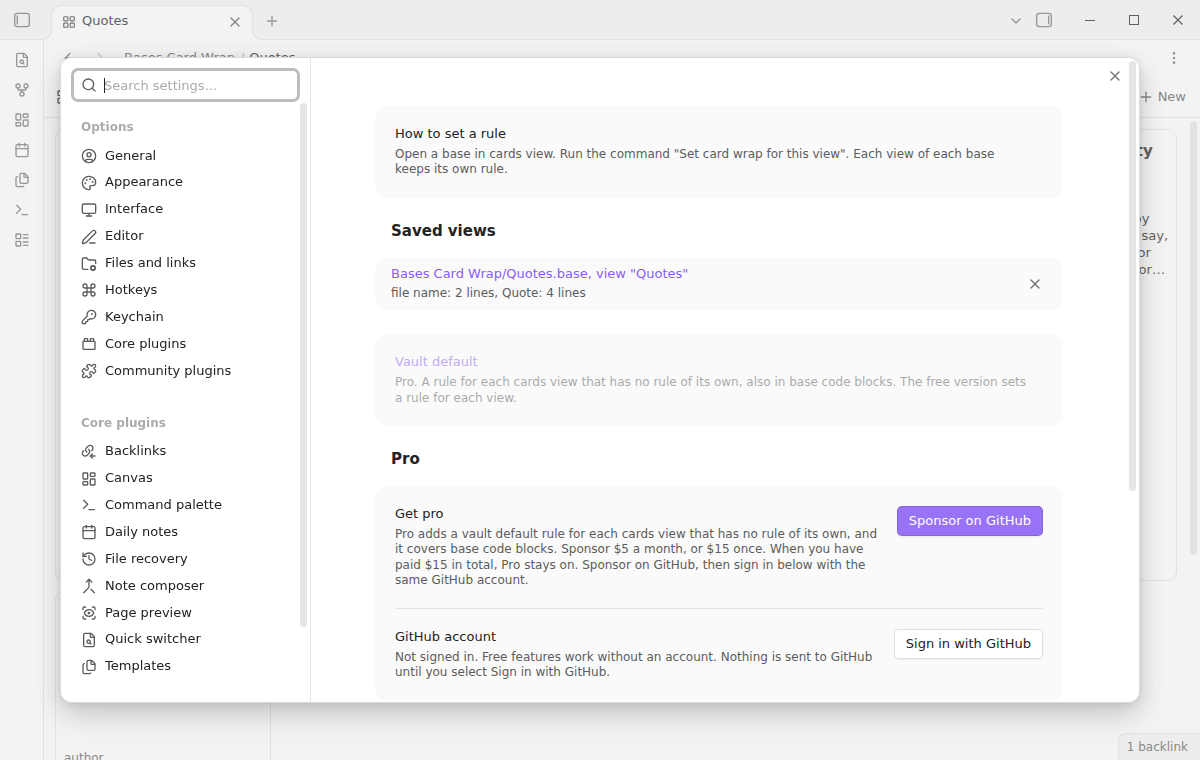
Task: Click the 1 backlink status bar item
Action: [x=1157, y=747]
